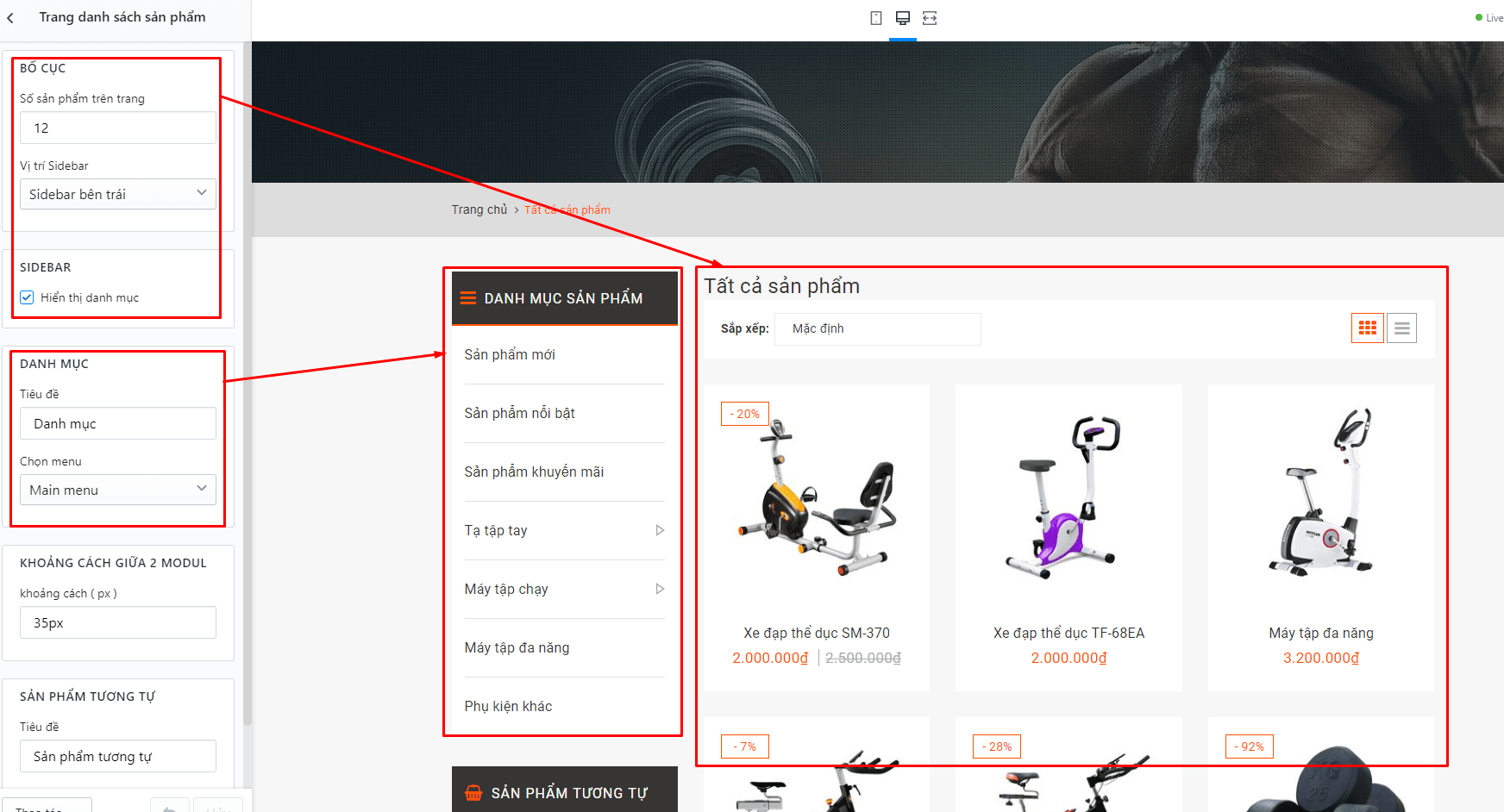The width and height of the screenshot is (1504, 812).
Task: Edit the Số sản phẩm trên trang field
Action: pyautogui.click(x=118, y=128)
